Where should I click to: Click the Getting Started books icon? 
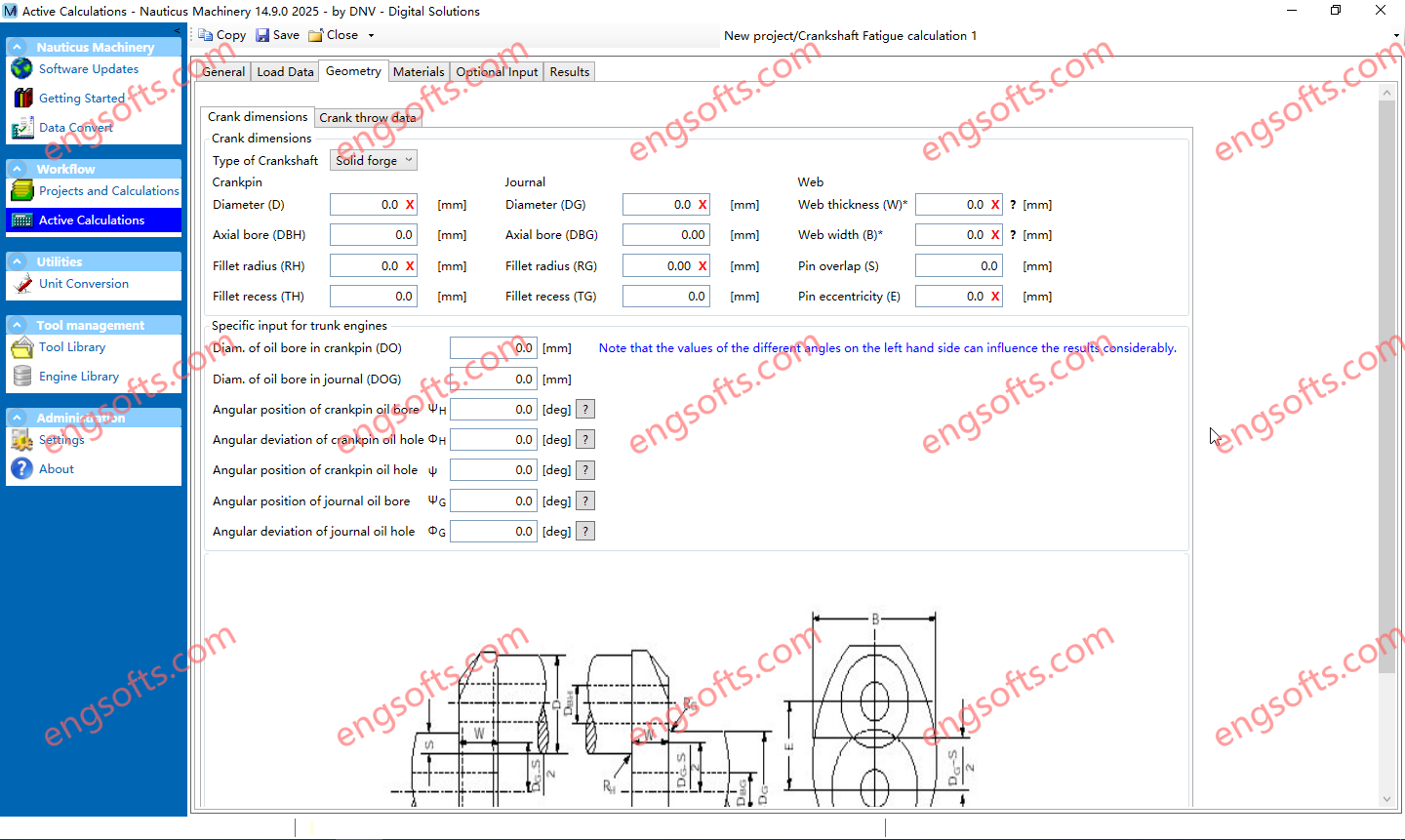[22, 99]
